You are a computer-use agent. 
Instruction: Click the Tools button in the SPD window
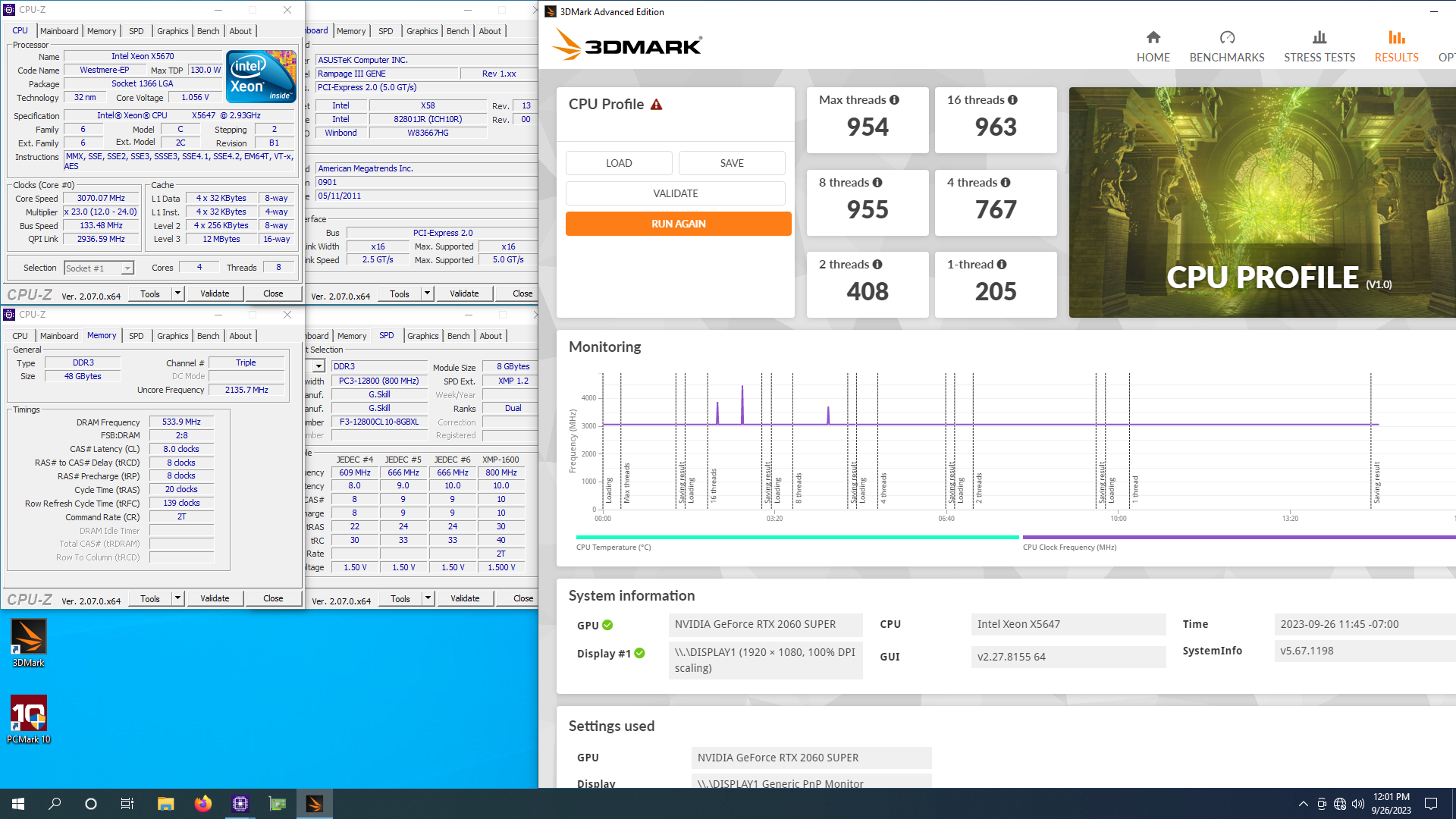400,598
